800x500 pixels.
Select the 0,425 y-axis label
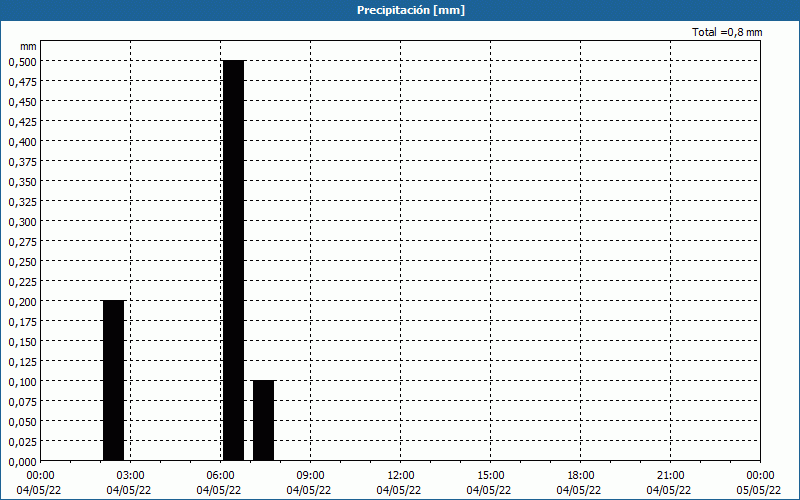point(22,122)
